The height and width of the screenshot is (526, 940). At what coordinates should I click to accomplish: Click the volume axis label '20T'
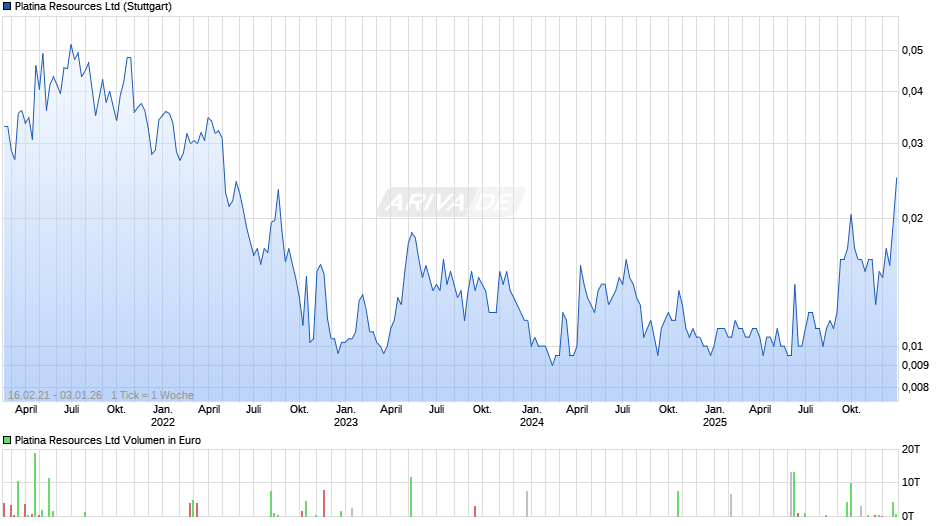pyautogui.click(x=911, y=449)
